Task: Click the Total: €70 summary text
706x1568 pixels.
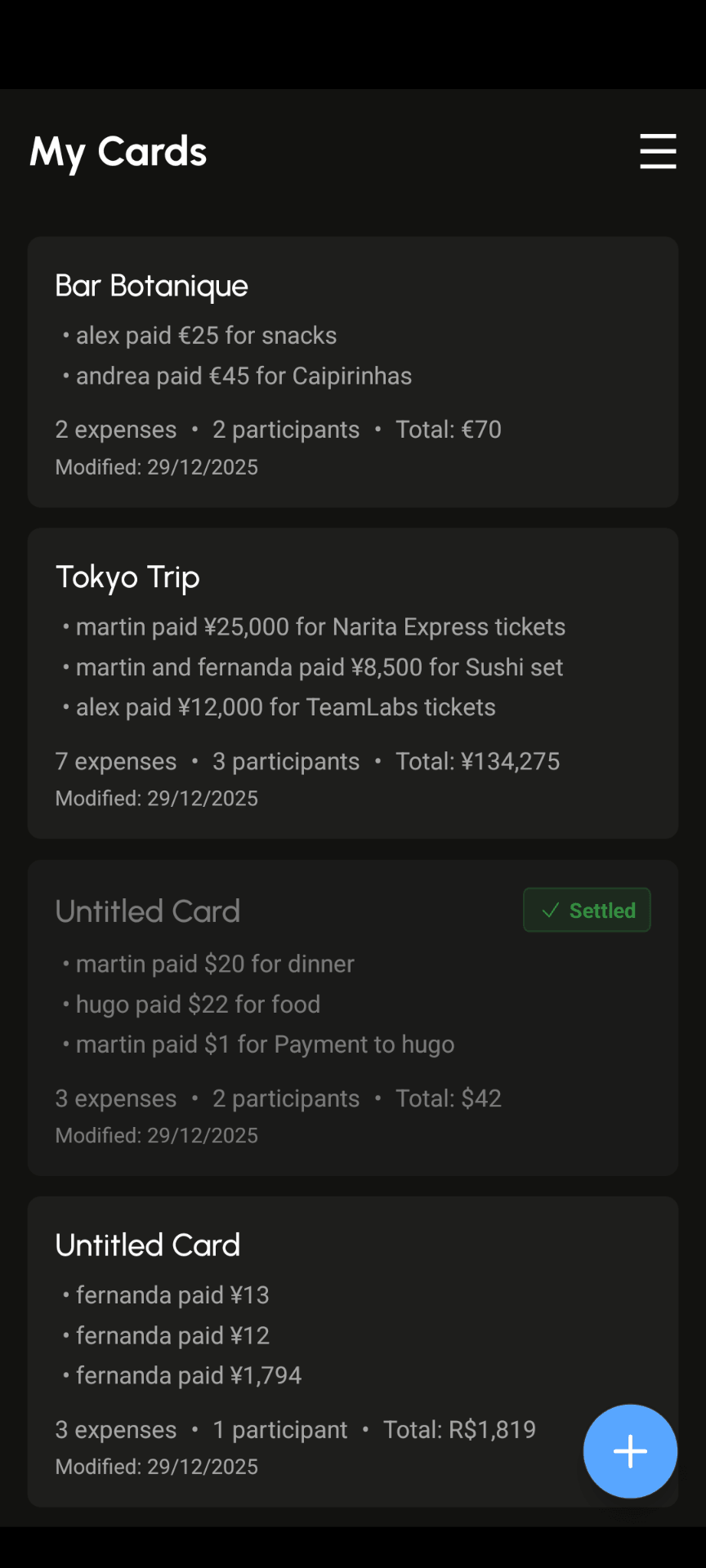Action: (449, 430)
